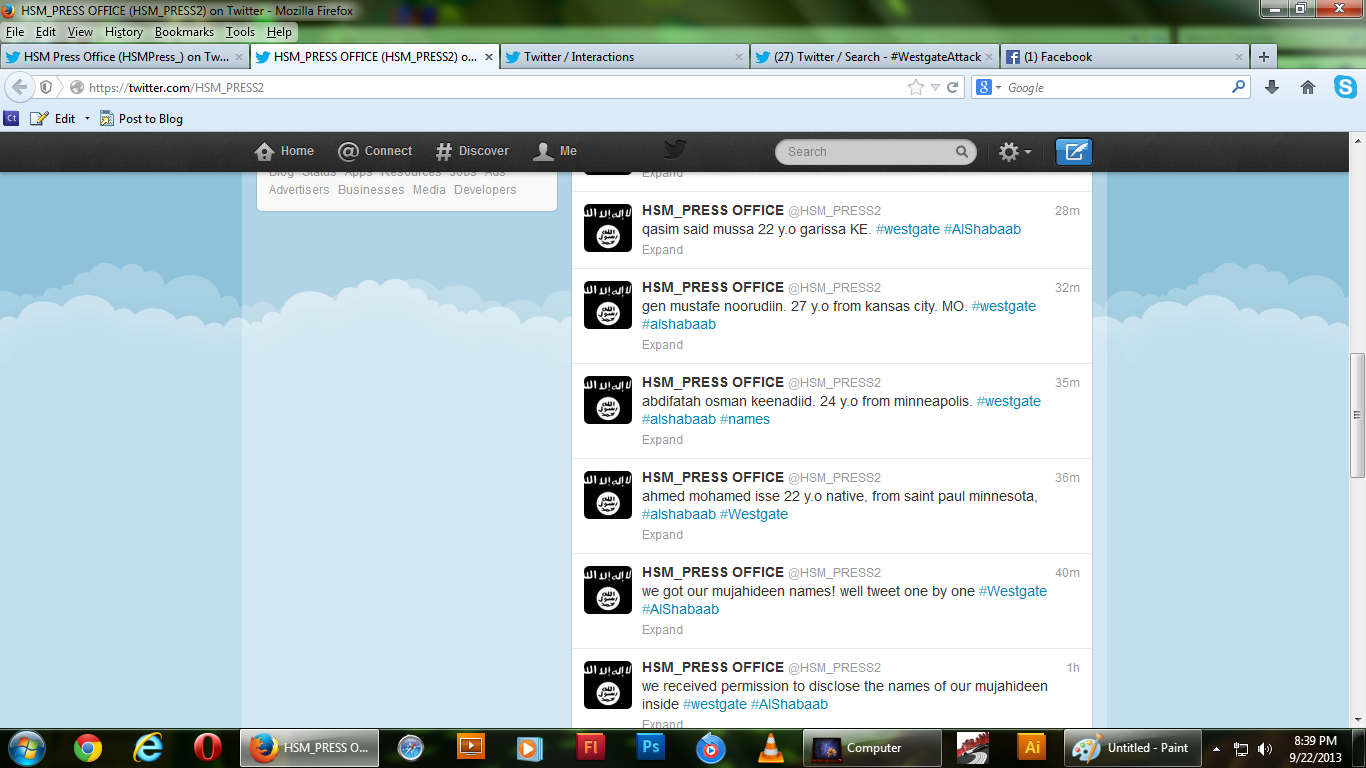Switch to the Twitter / Interactions tab
Image resolution: width=1366 pixels, height=768 pixels.
click(625, 57)
